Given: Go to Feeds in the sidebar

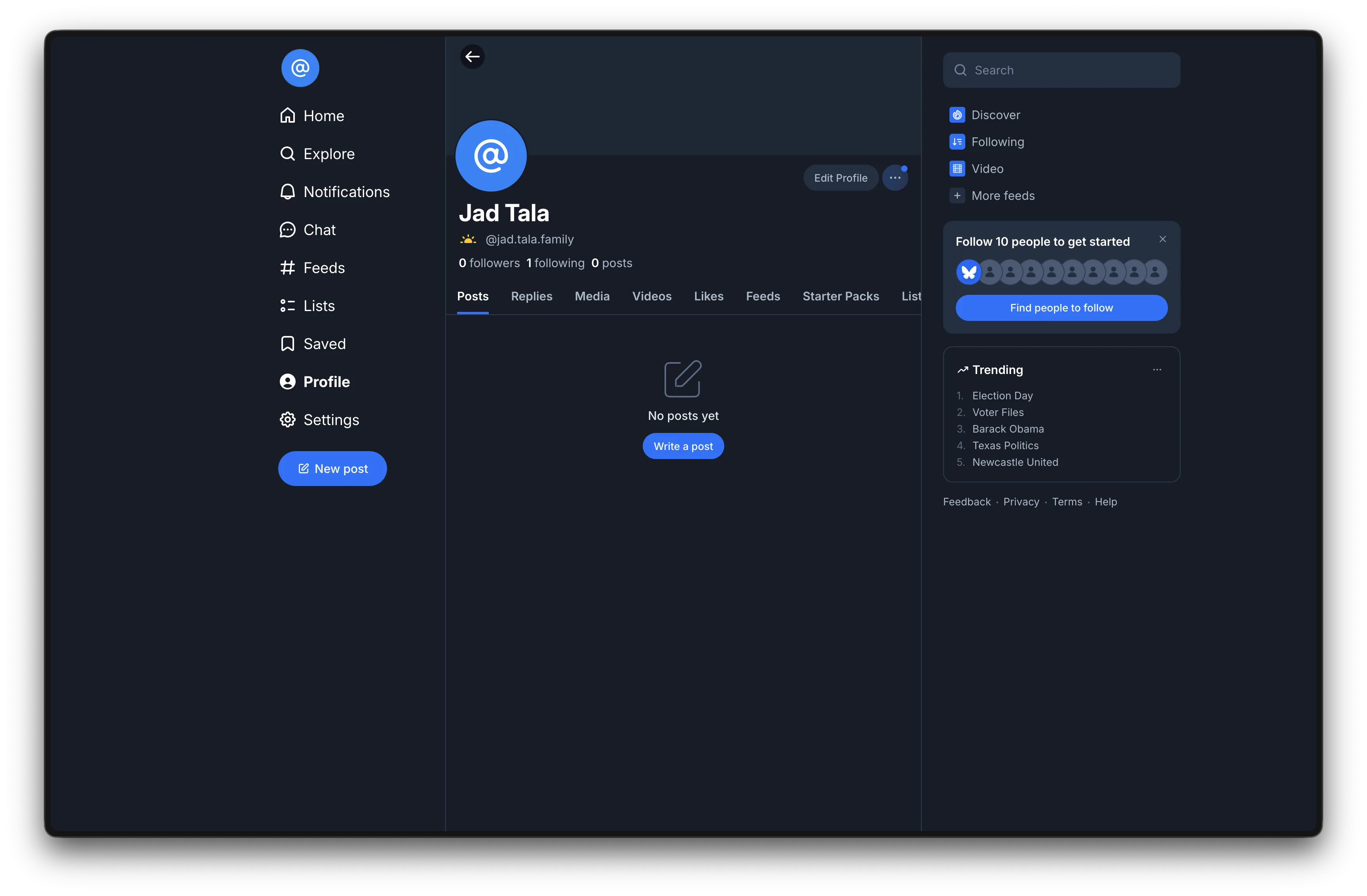Looking at the screenshot, I should [x=312, y=268].
